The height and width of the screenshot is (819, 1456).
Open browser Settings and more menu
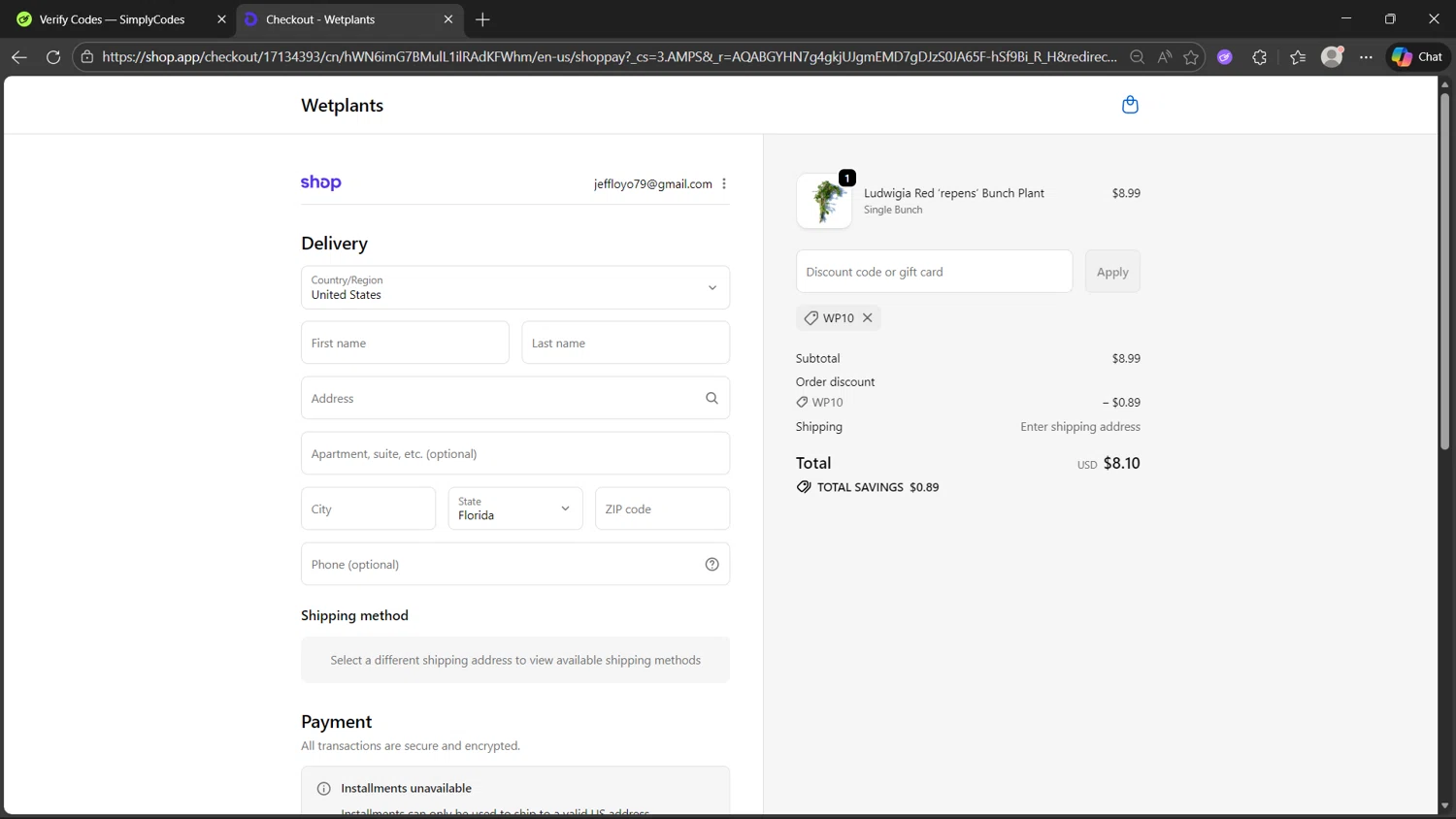(x=1366, y=57)
